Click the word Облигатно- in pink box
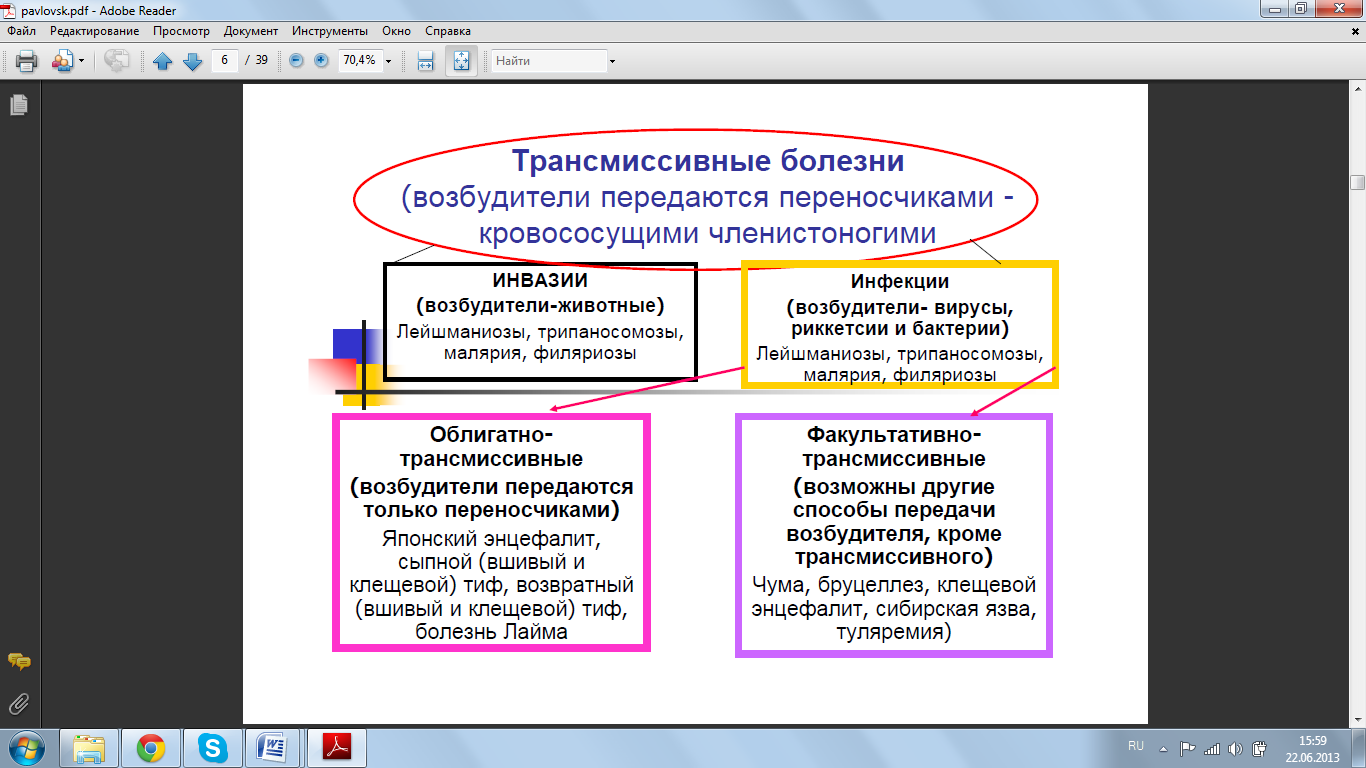 click(x=491, y=435)
